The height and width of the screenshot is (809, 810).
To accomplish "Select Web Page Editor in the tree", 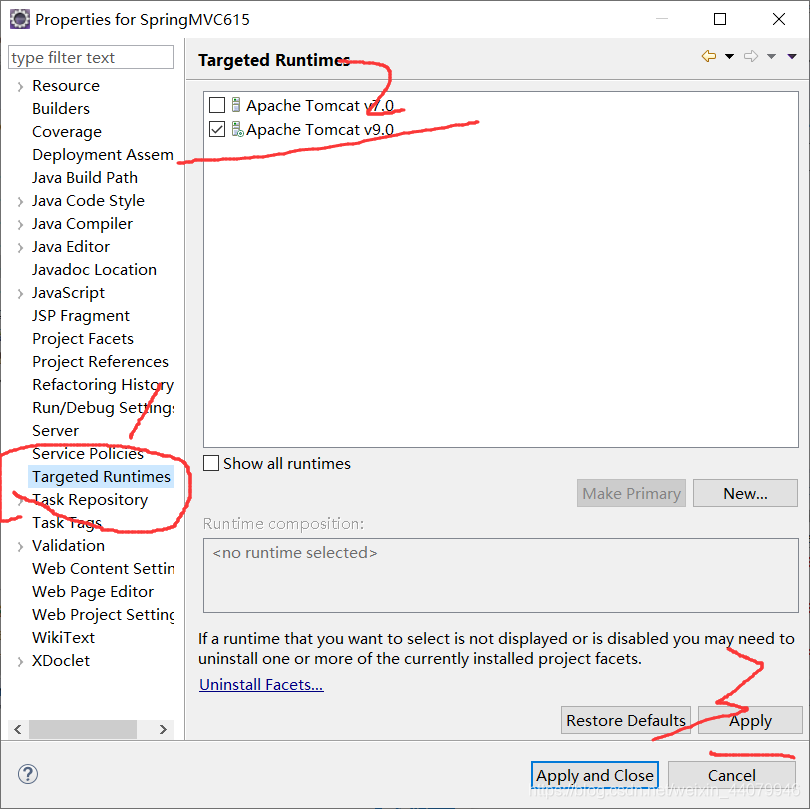I will 93,592.
